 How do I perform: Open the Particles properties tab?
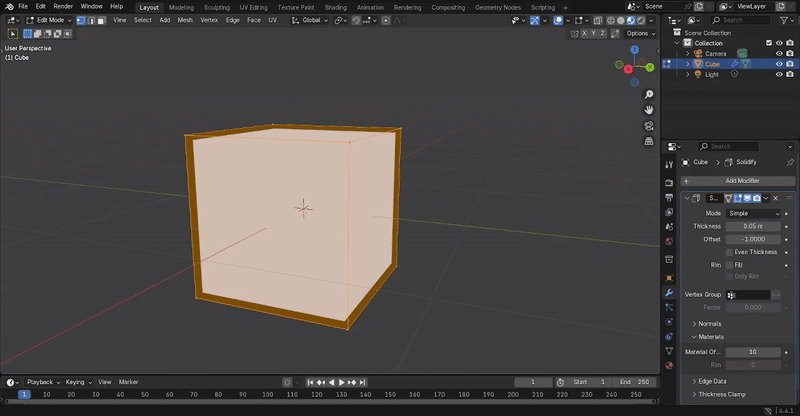coord(669,307)
